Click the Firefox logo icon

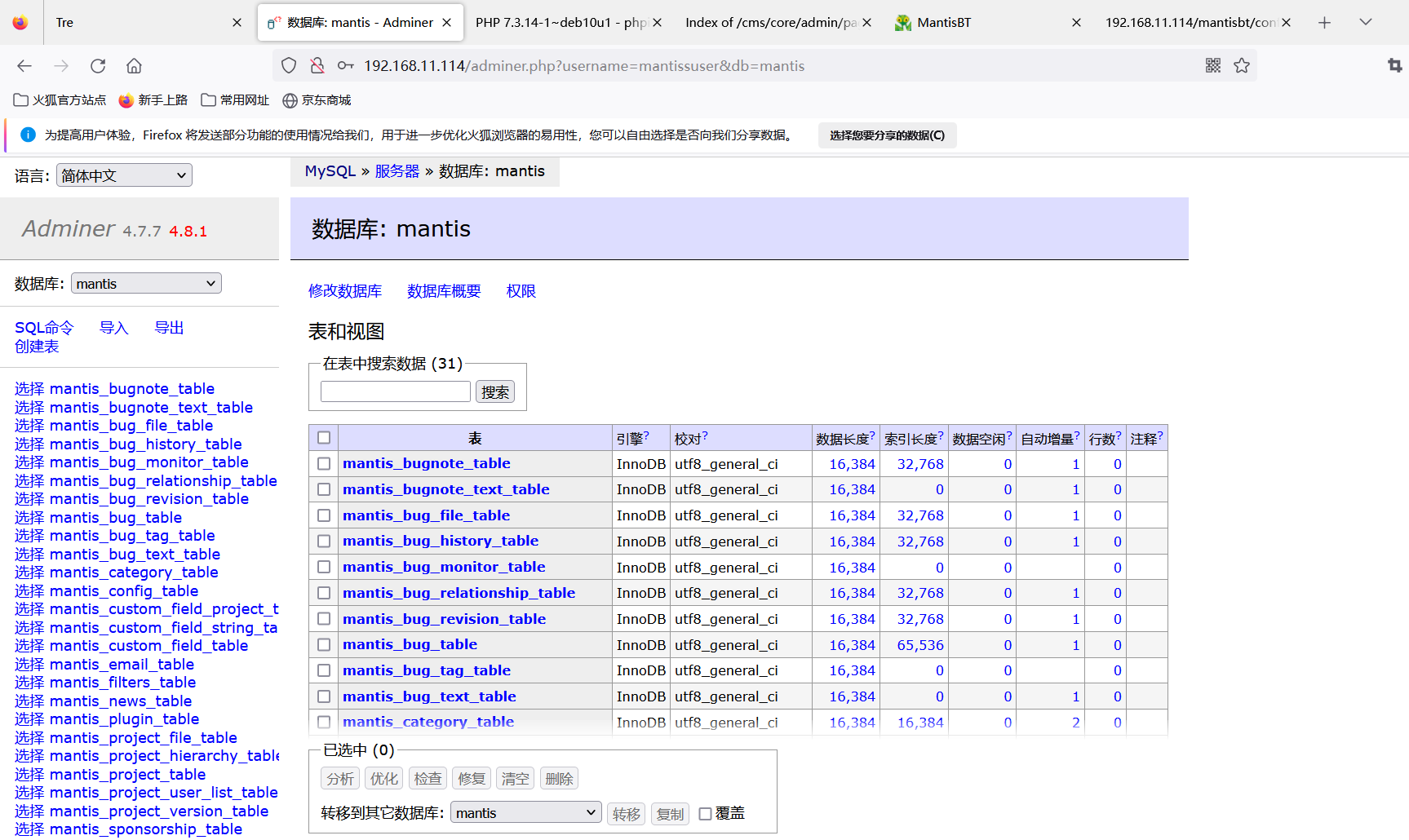pyautogui.click(x=20, y=23)
